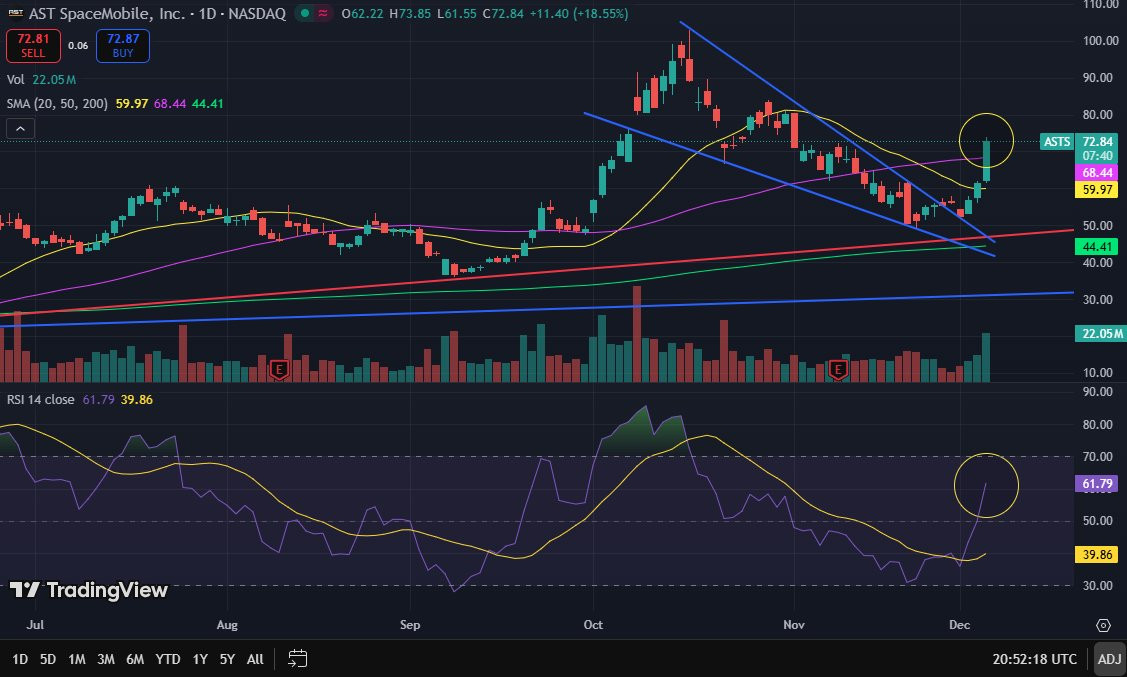Viewport: 1127px width, 677px height.
Task: Select the 5D time range
Action: point(47,659)
